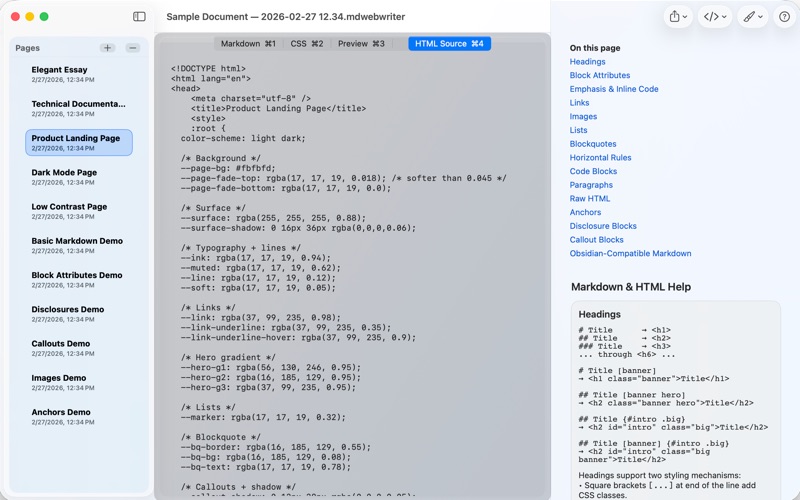
Task: Click the --link-underline-hover declaration line
Action: coord(298,338)
